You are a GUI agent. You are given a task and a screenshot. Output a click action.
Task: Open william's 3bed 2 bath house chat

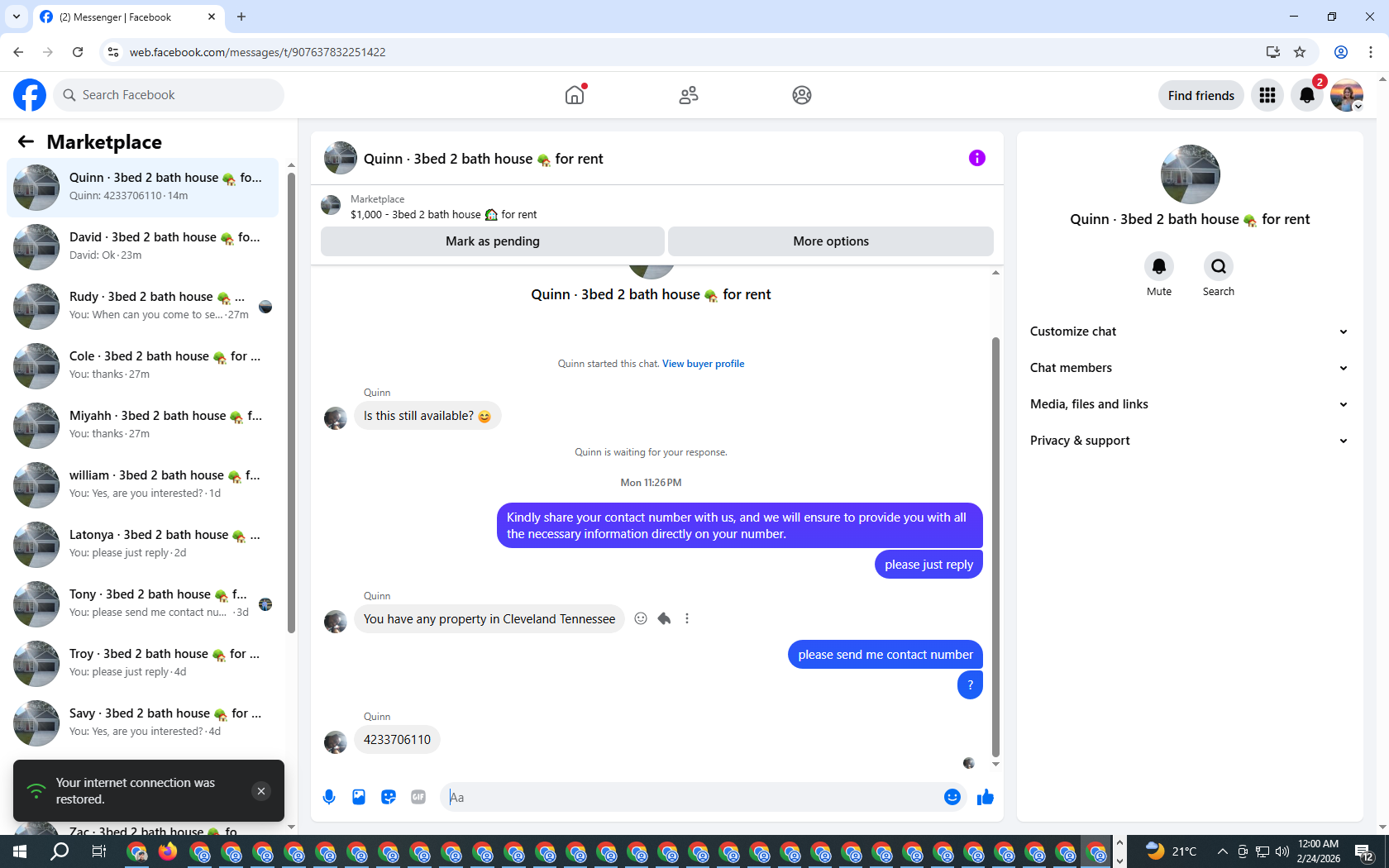coord(142,485)
